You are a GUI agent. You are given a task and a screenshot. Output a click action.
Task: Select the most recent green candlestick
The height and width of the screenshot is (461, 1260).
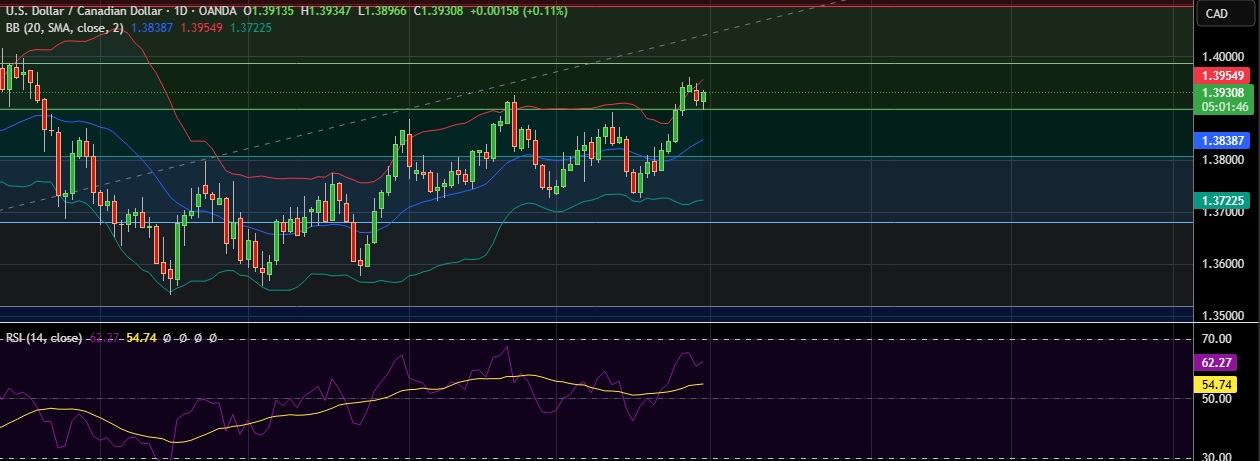tap(704, 97)
